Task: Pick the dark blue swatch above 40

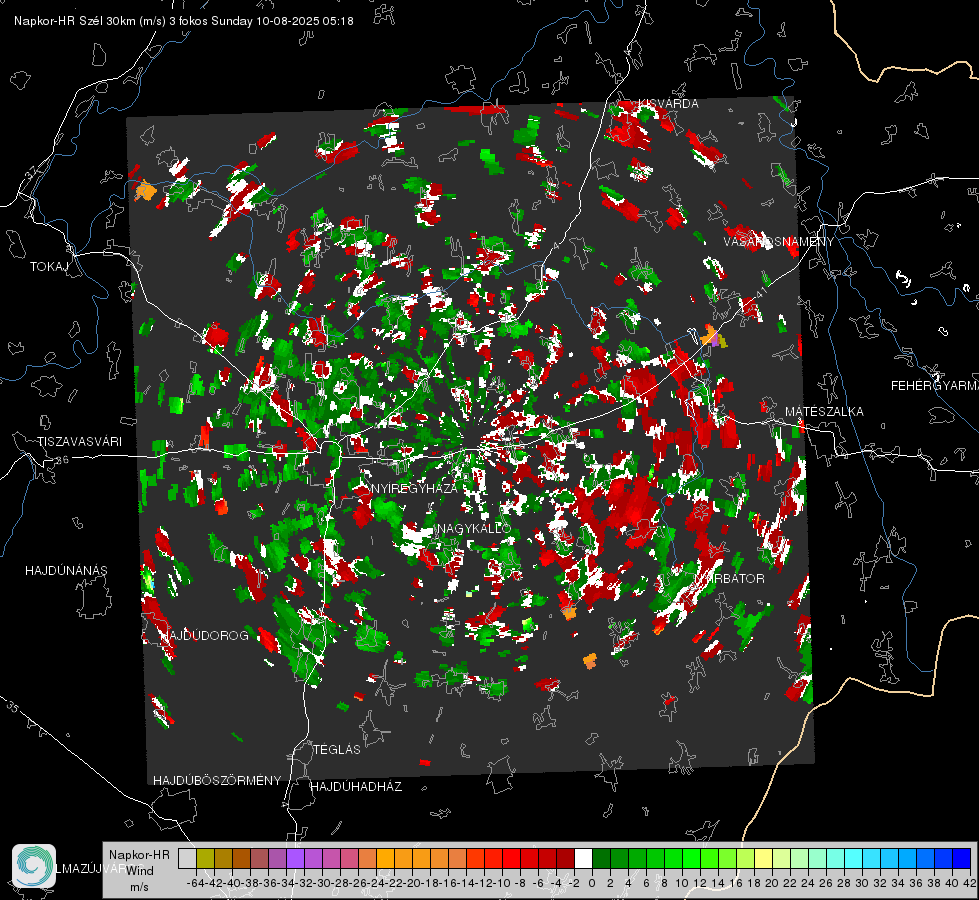Action: point(962,858)
